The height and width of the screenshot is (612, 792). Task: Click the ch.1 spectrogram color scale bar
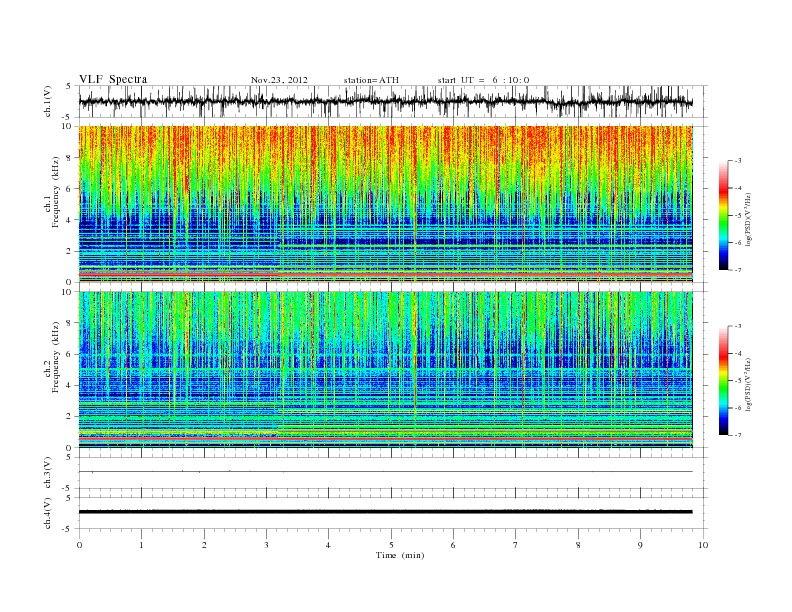723,215
